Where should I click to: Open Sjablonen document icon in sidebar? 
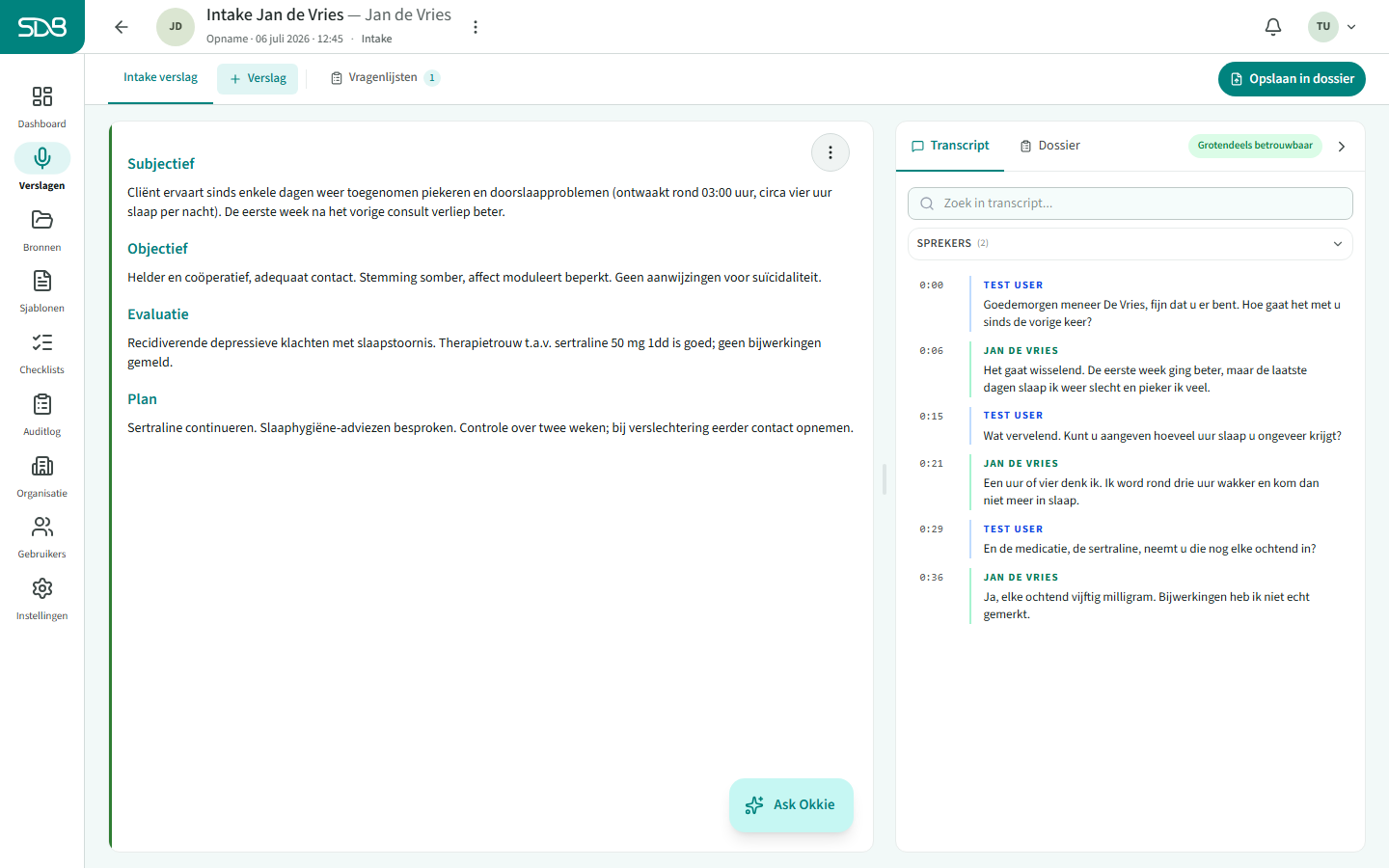coord(42,281)
